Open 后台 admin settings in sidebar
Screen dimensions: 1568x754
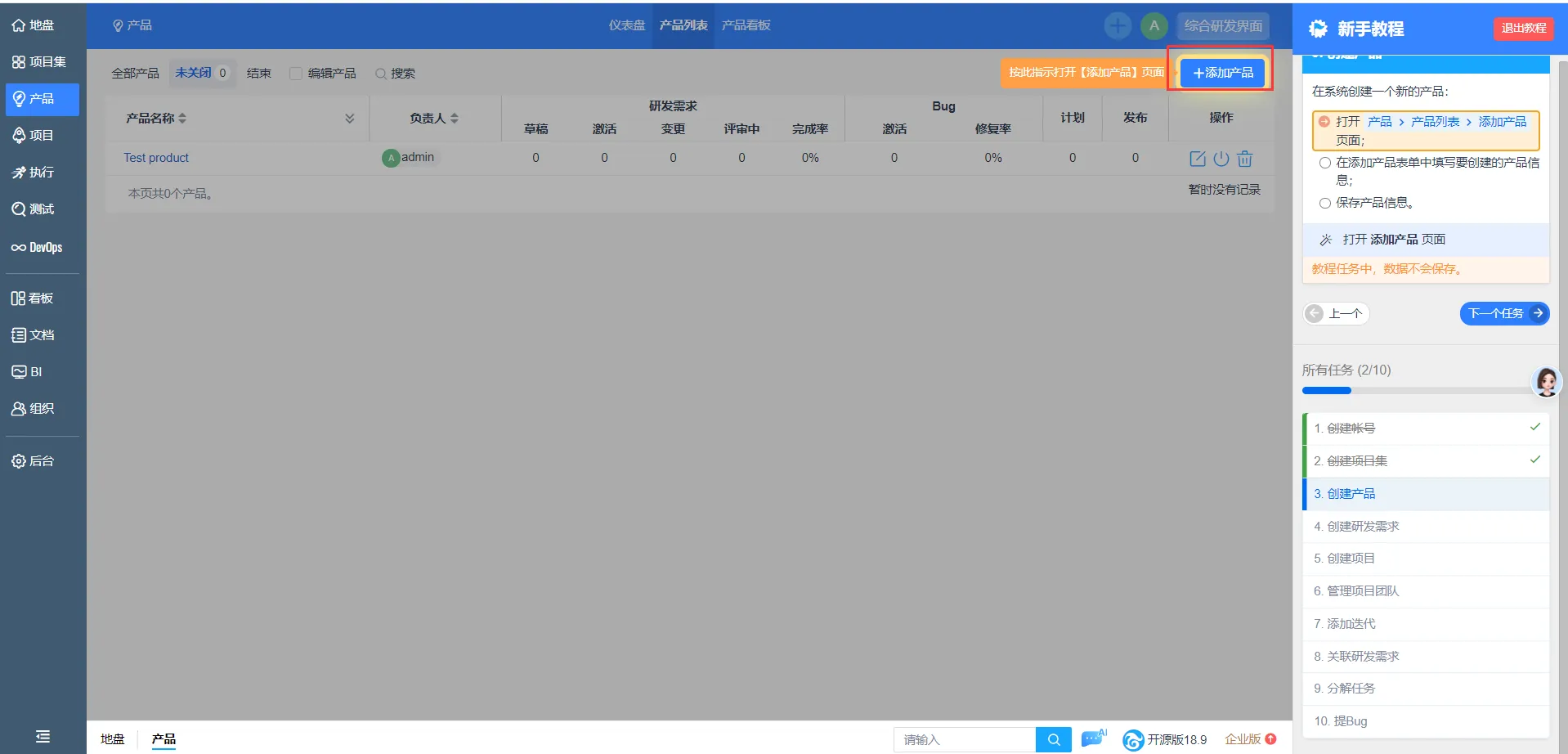coord(34,461)
